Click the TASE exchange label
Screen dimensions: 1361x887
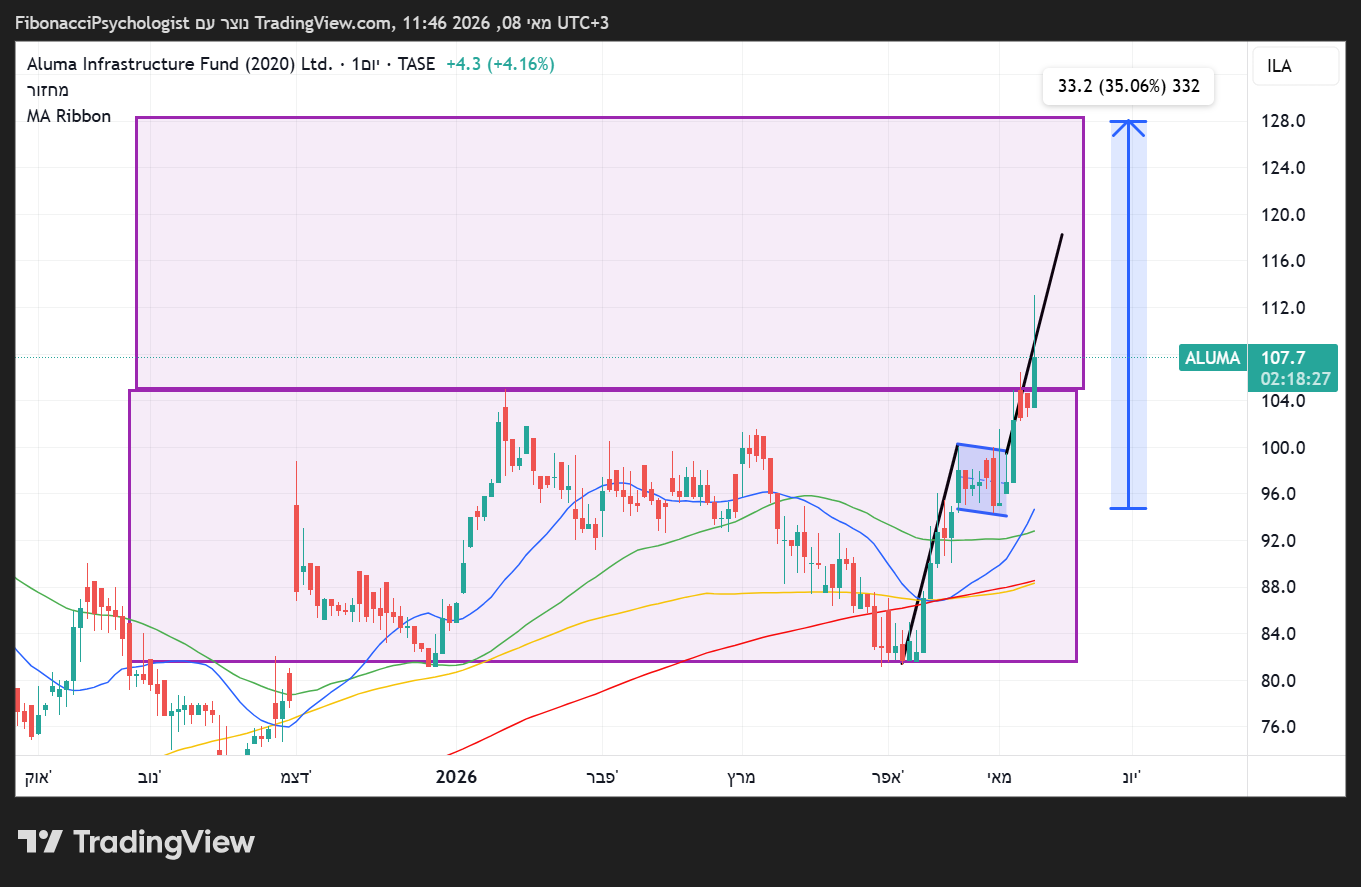pyautogui.click(x=416, y=64)
